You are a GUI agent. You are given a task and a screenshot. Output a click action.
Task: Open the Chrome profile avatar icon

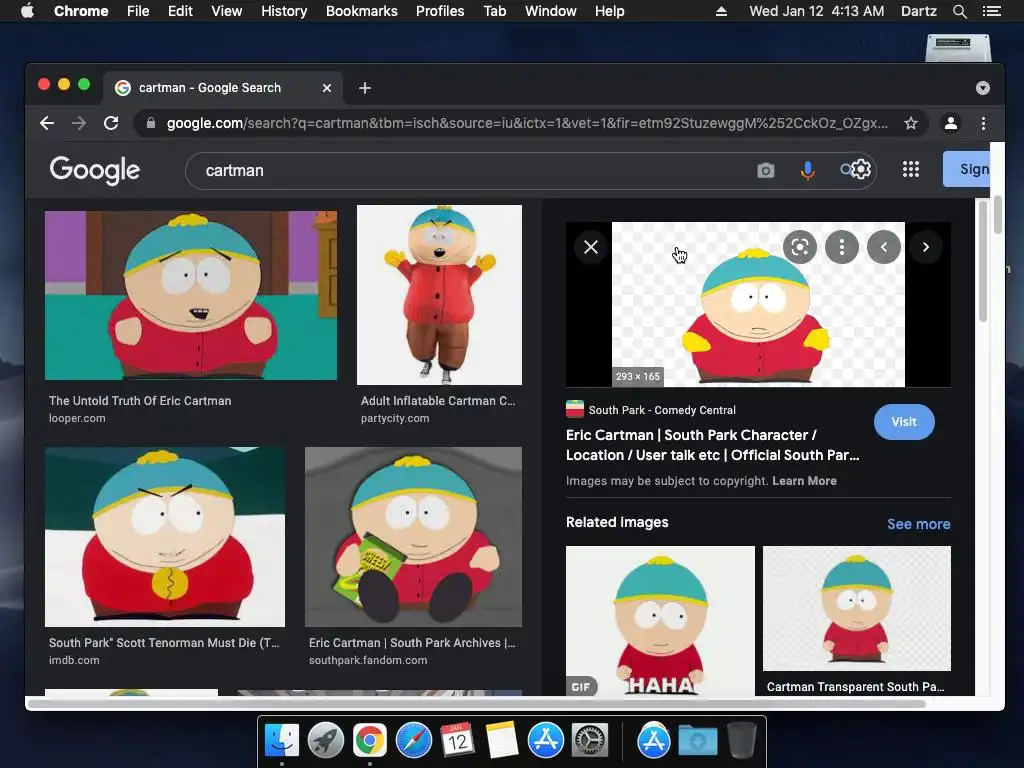tap(950, 123)
